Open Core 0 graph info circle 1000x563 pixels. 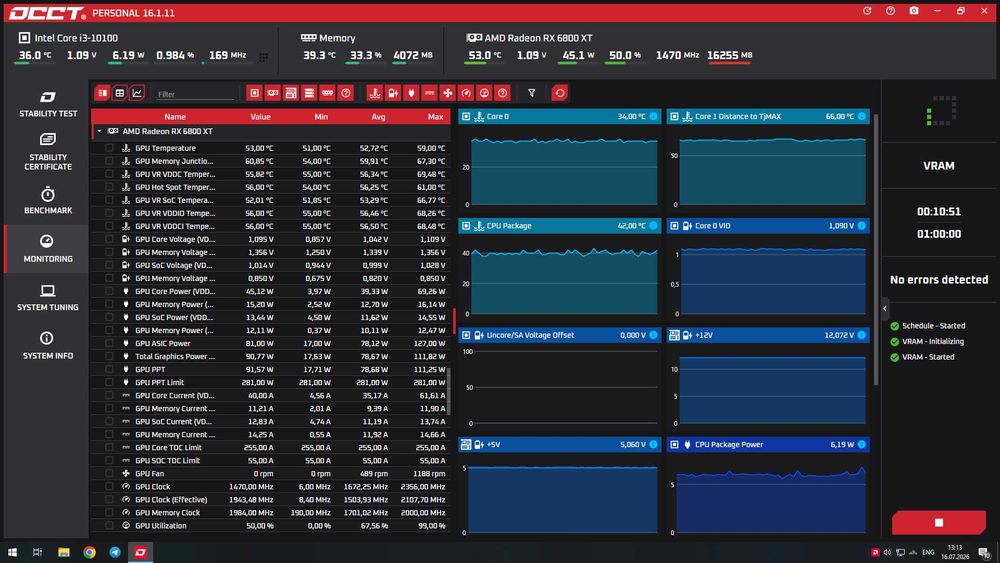click(x=653, y=116)
